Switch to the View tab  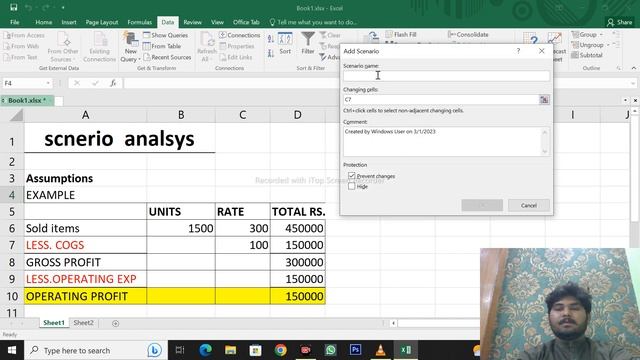coord(217,22)
